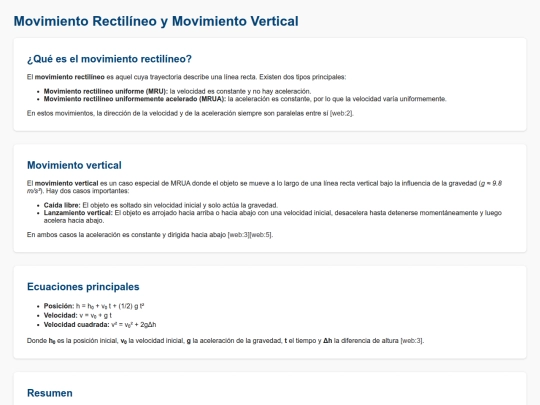Viewport: 540px width, 405px height.
Task: Click the sentence 'En ambos casos la aceleración'
Action: 150,235
